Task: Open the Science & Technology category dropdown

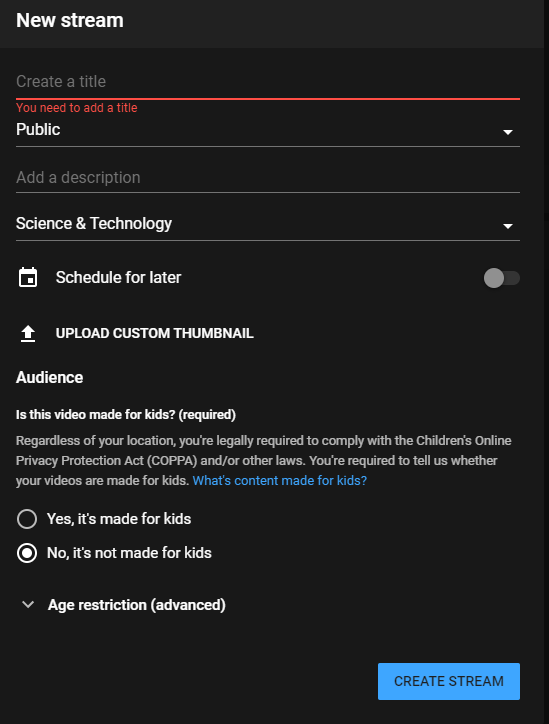Action: [268, 224]
